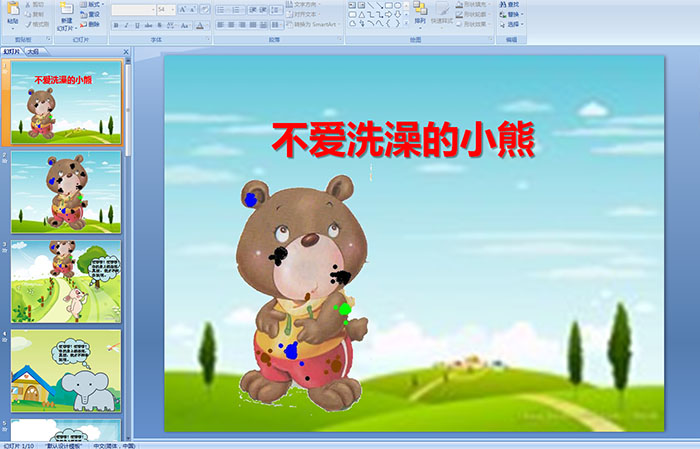Open the font name combo box
The width and height of the screenshot is (700, 449).
(x=133, y=10)
